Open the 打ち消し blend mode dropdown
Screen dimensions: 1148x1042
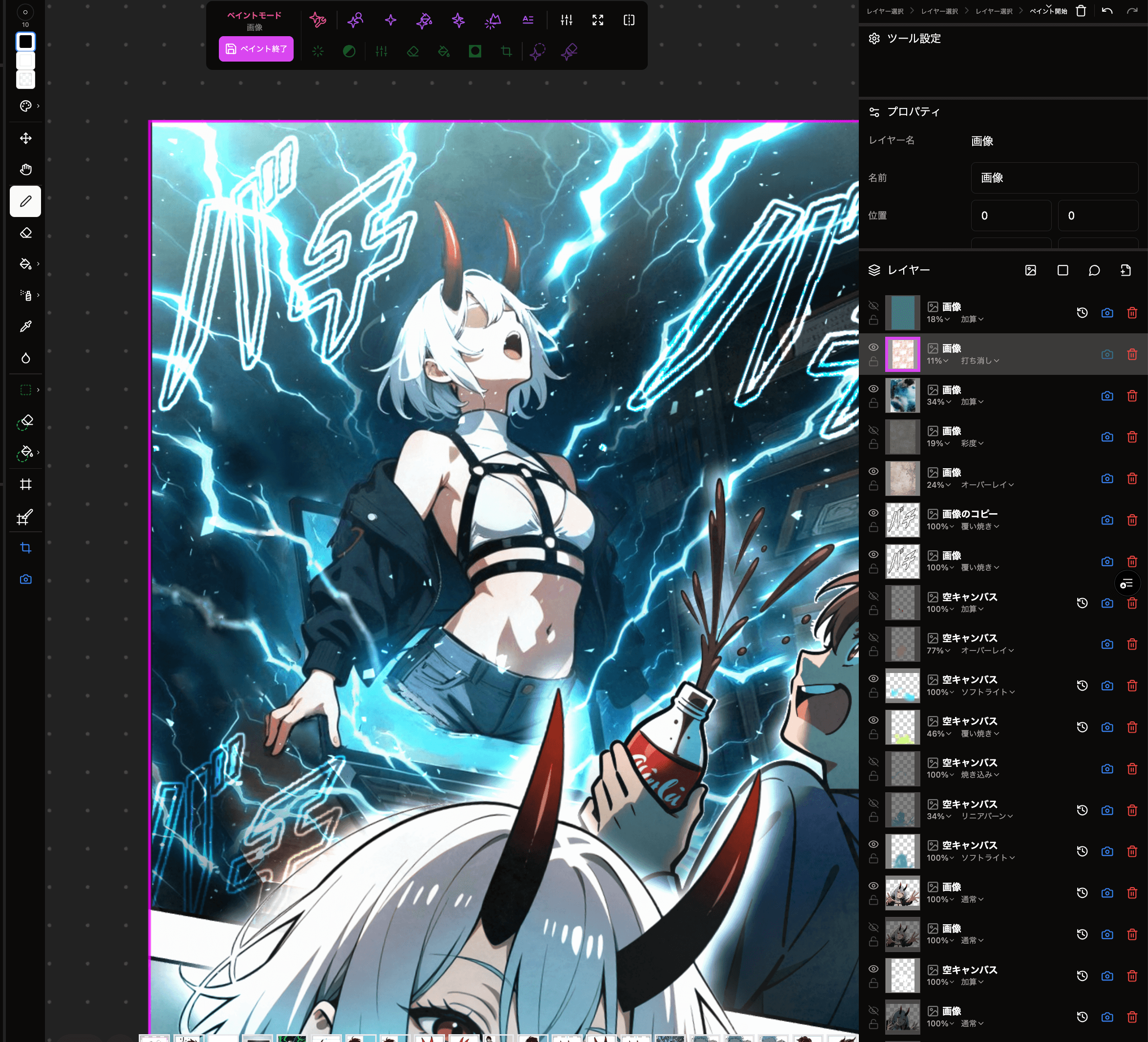[979, 361]
